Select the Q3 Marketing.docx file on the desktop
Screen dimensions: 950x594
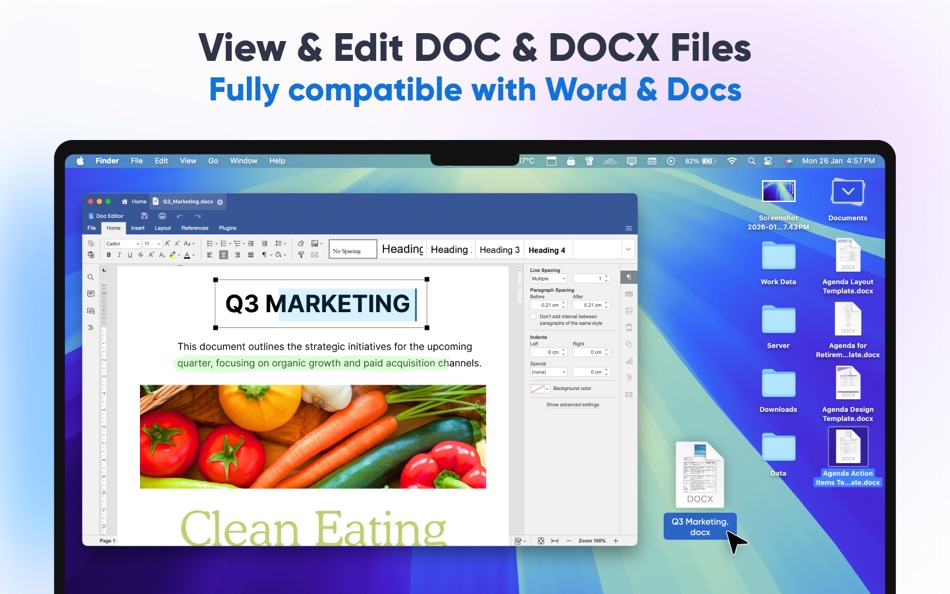tap(698, 475)
